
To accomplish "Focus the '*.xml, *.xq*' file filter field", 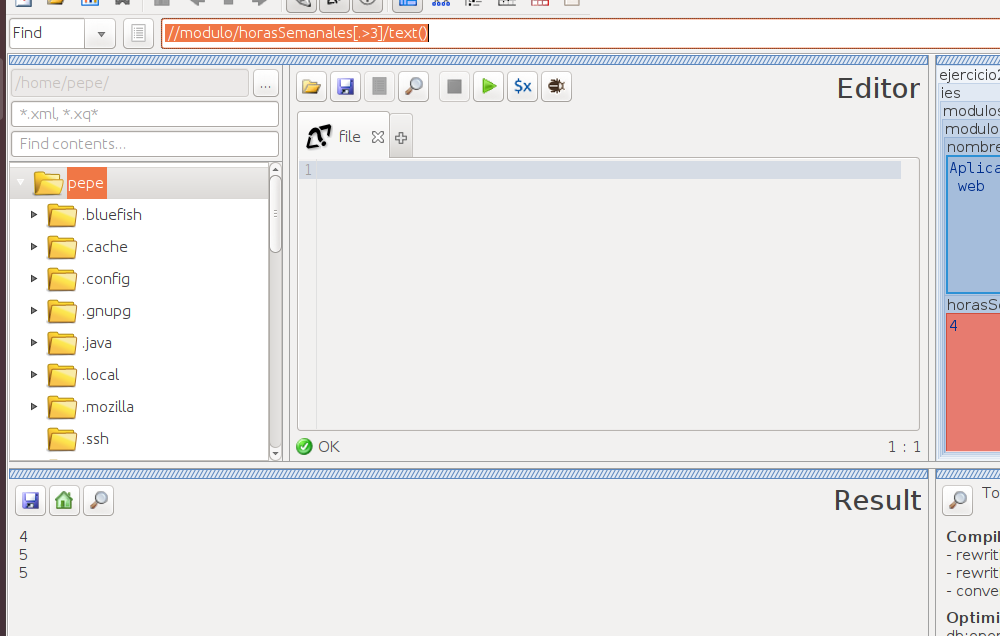I will 145,114.
